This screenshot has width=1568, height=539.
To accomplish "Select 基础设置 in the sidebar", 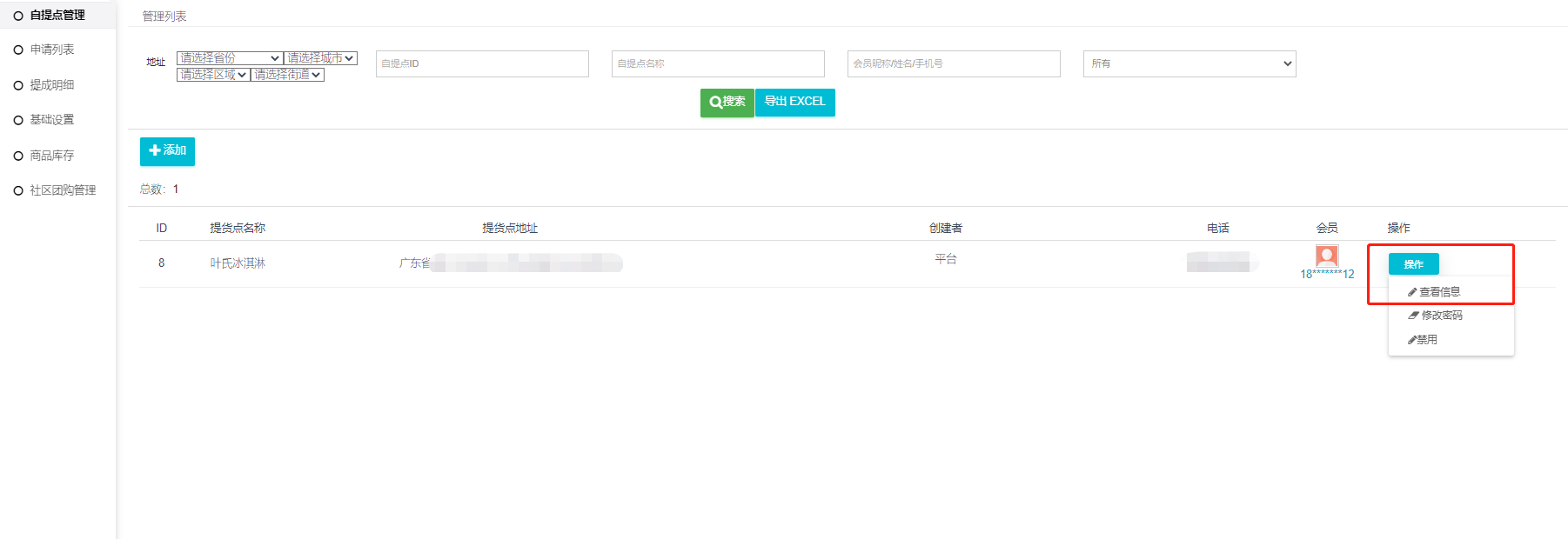I will click(x=51, y=120).
